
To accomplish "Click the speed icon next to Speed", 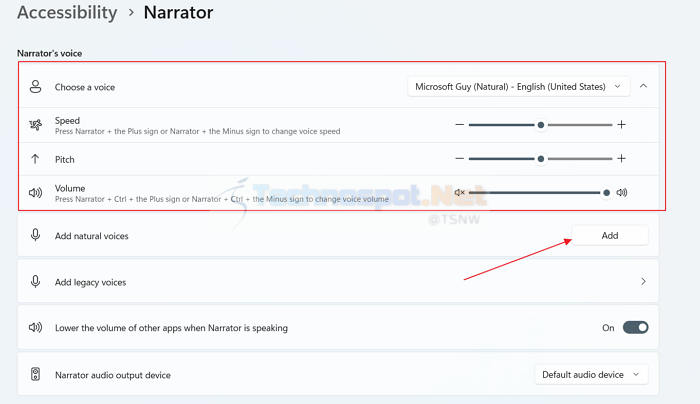I will pos(36,125).
